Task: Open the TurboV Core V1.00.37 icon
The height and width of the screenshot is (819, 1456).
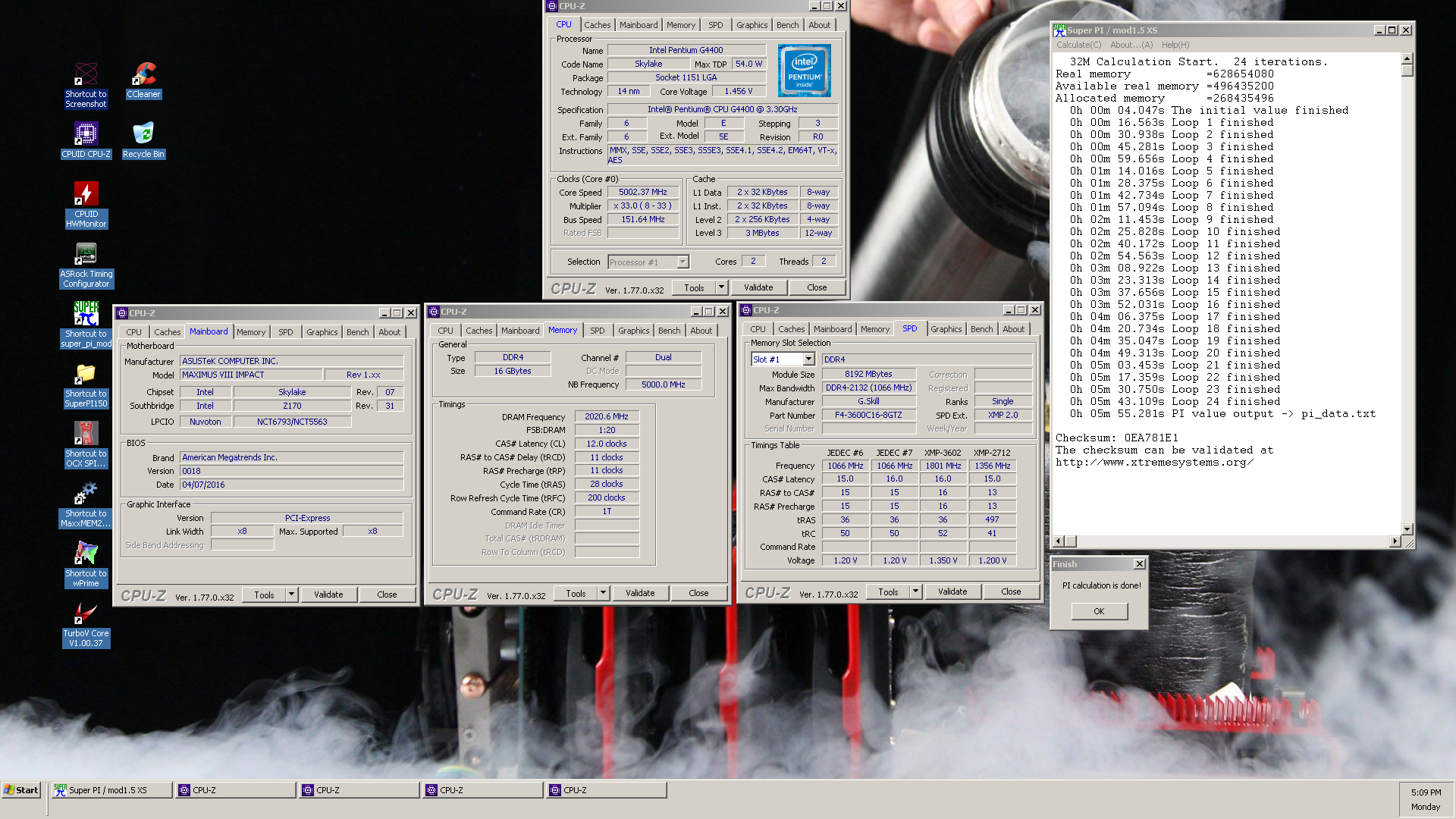Action: 86,624
